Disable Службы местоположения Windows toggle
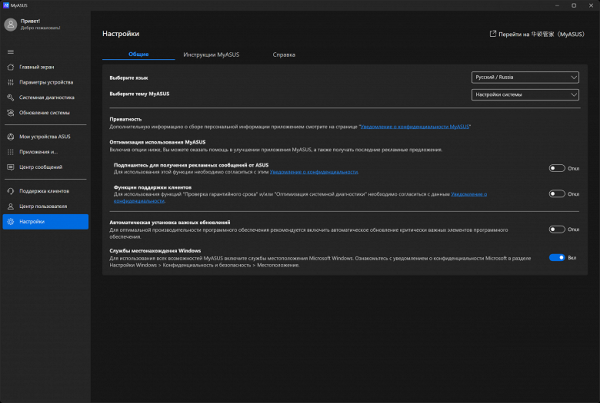 (556, 257)
